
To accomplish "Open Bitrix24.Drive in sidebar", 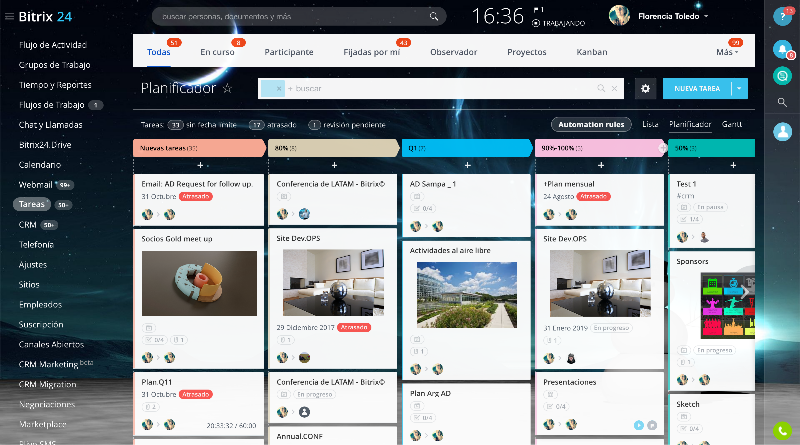I will (45, 145).
